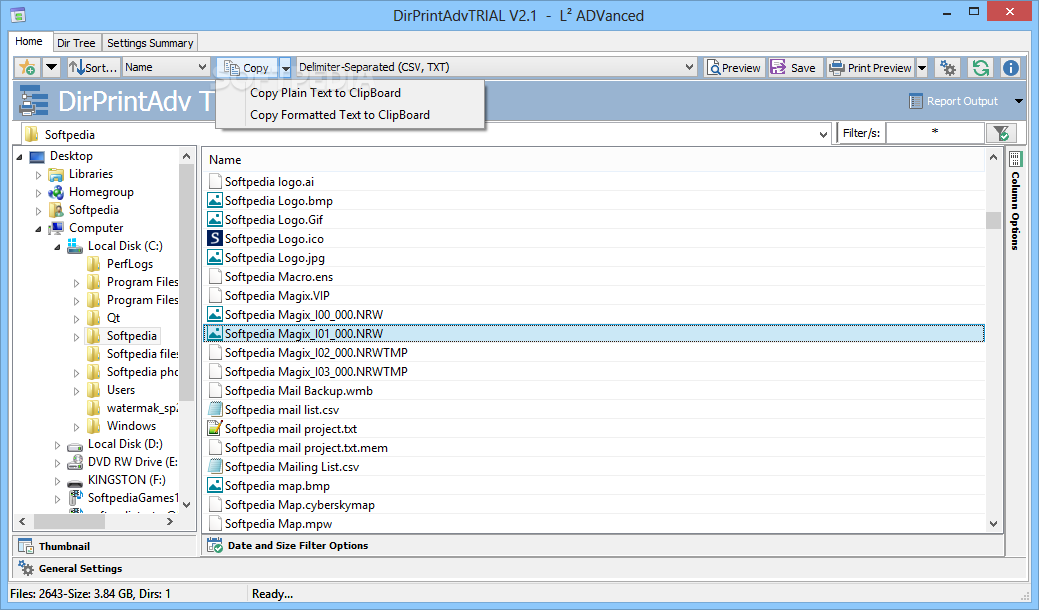Click the Copy toolbar button

[246, 68]
